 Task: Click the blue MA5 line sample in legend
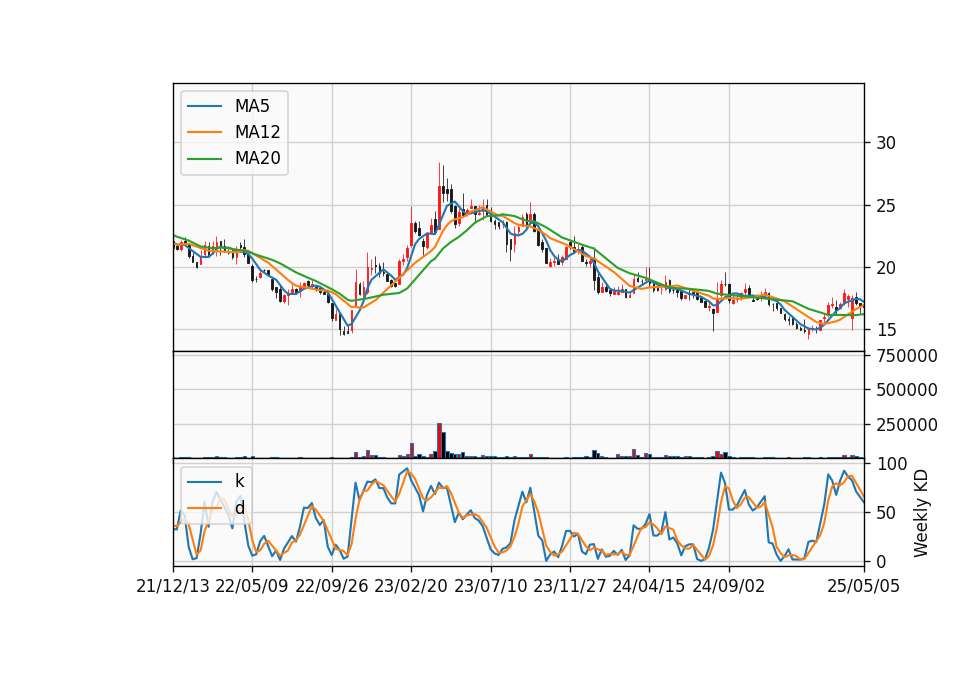pyautogui.click(x=204, y=106)
